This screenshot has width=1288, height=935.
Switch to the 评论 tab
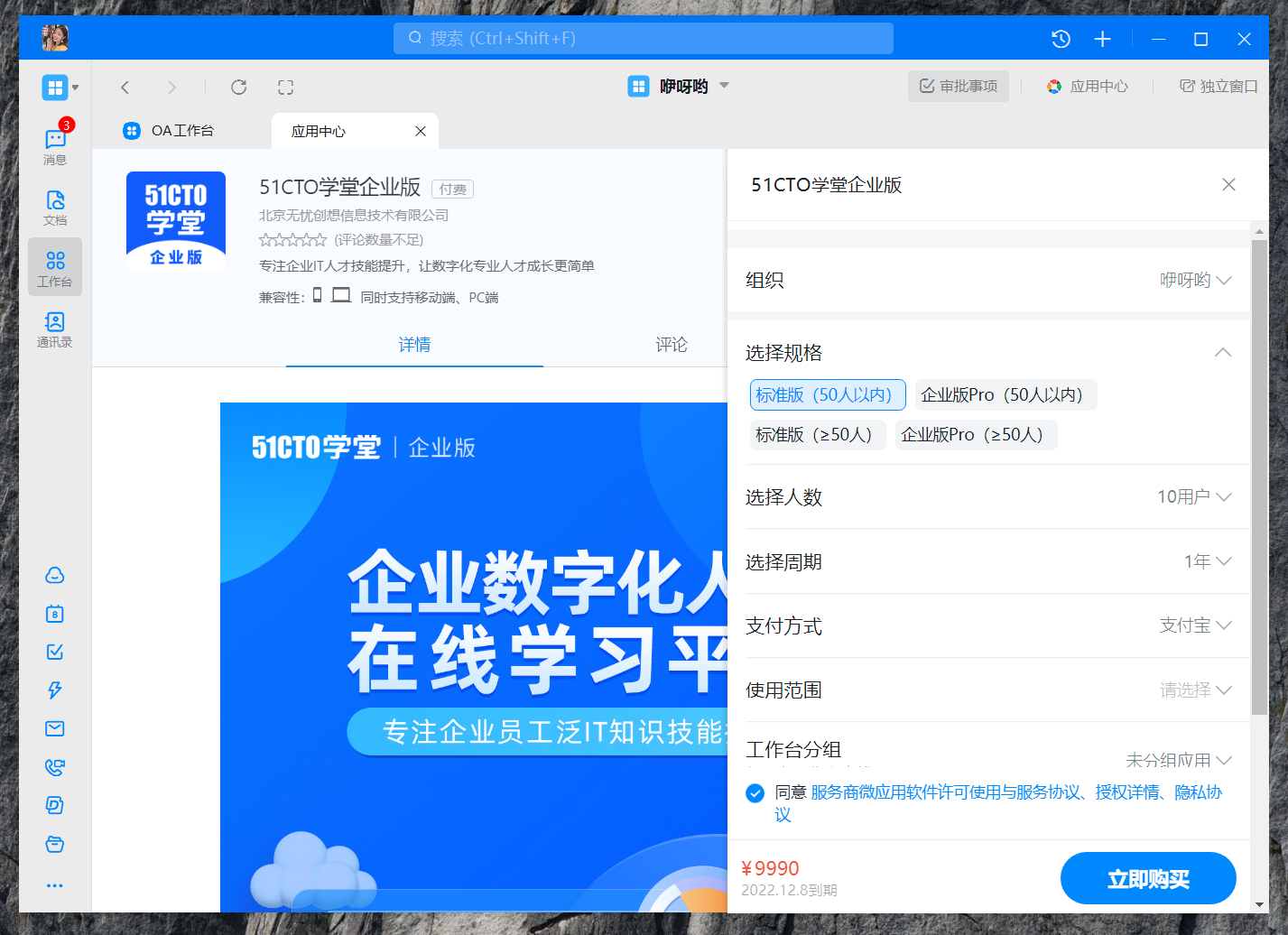[x=671, y=344]
